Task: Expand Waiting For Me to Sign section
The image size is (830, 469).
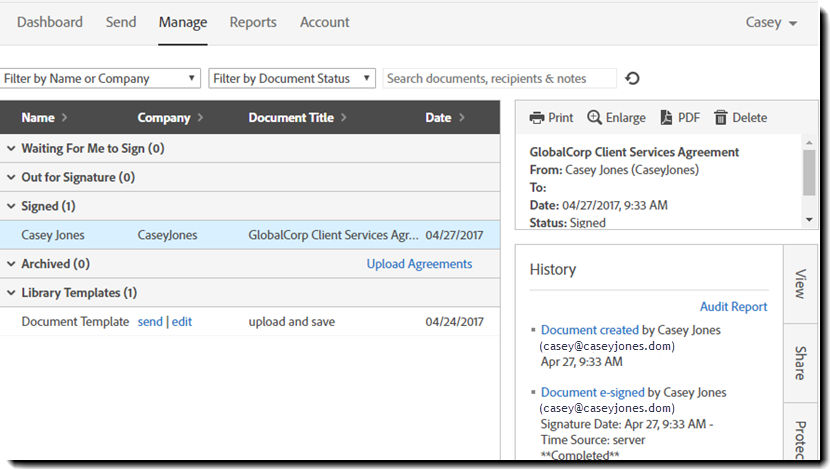Action: [11, 149]
